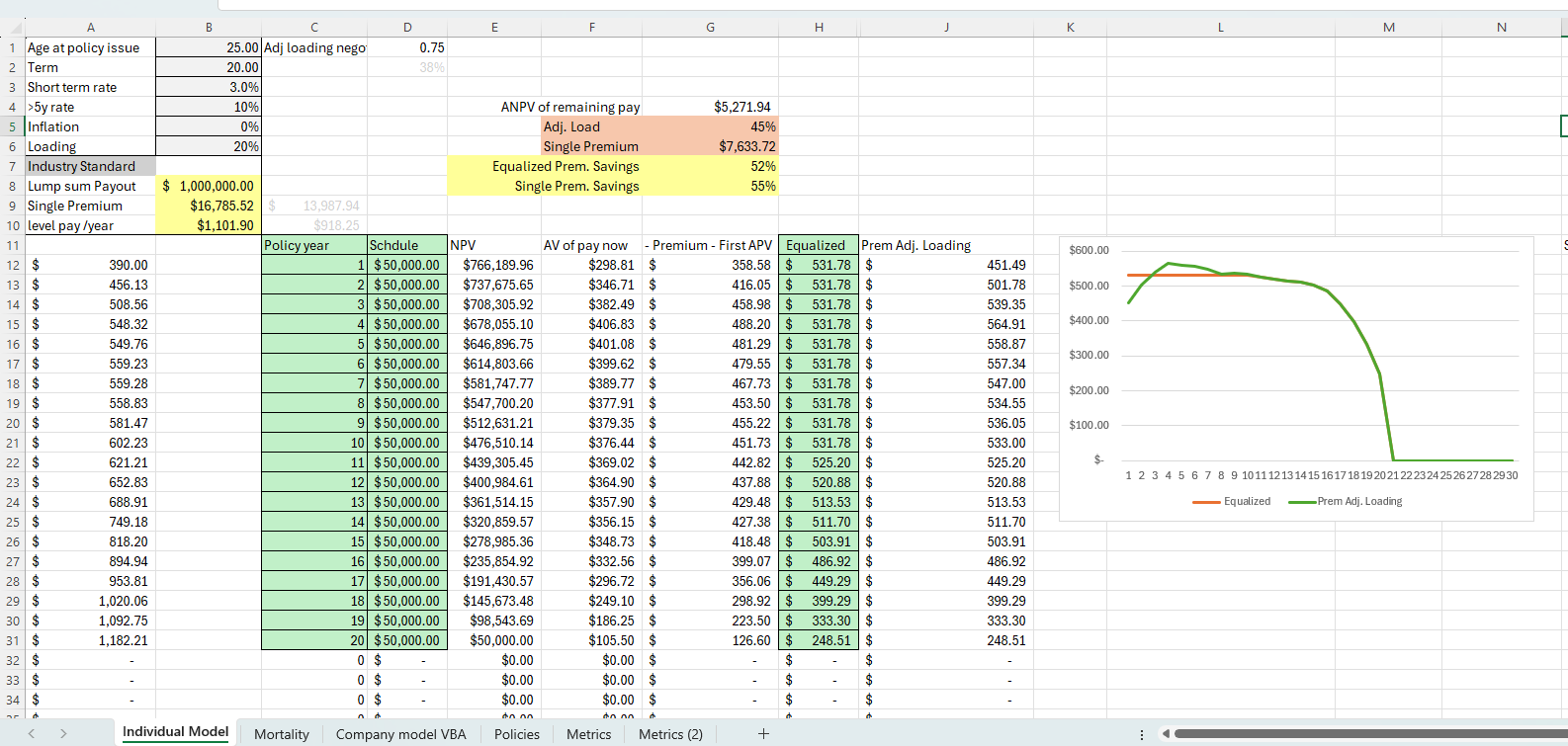Select the Single Premium $7,633.72 cell
Screen dimensions: 1568x746
coord(711,146)
